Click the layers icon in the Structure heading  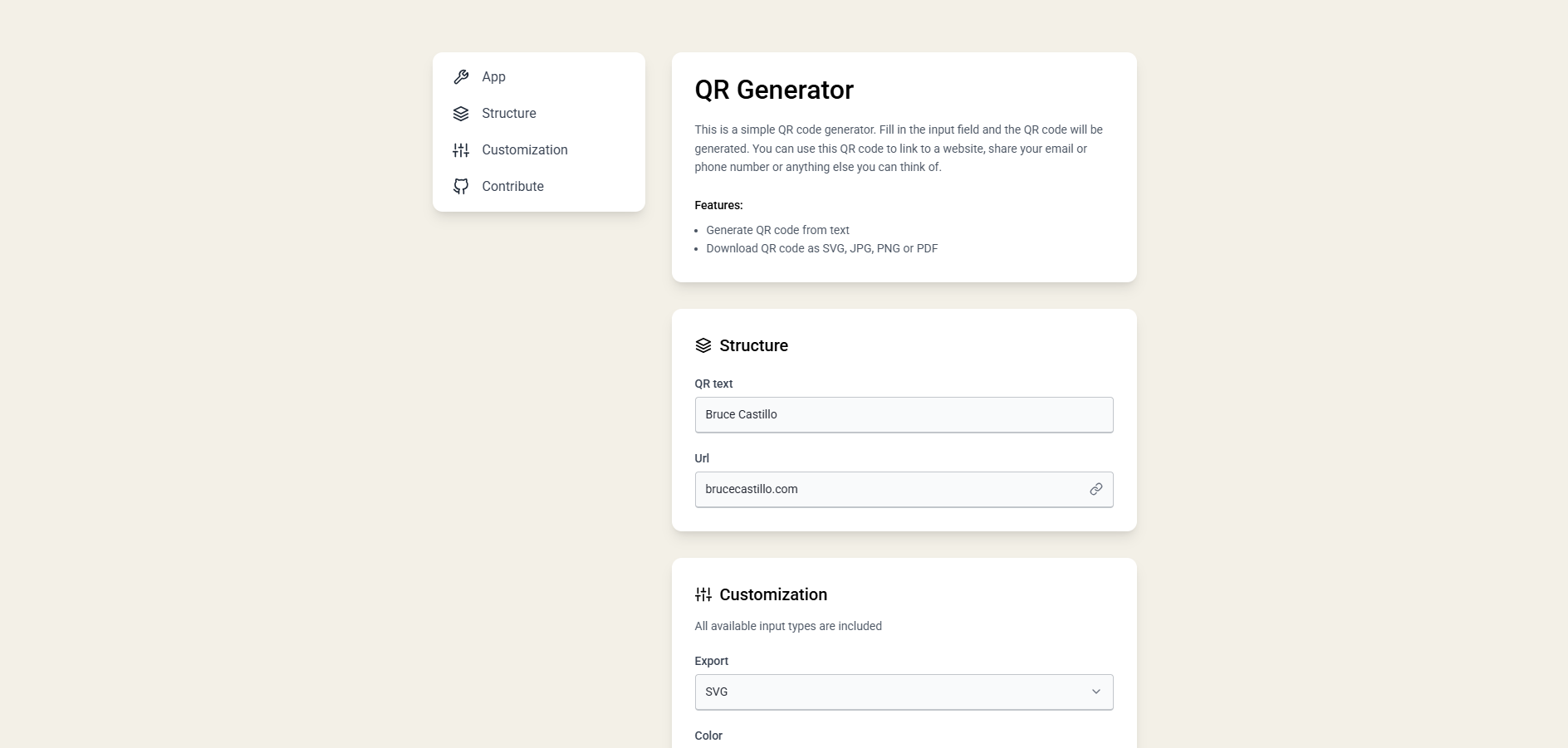(703, 345)
